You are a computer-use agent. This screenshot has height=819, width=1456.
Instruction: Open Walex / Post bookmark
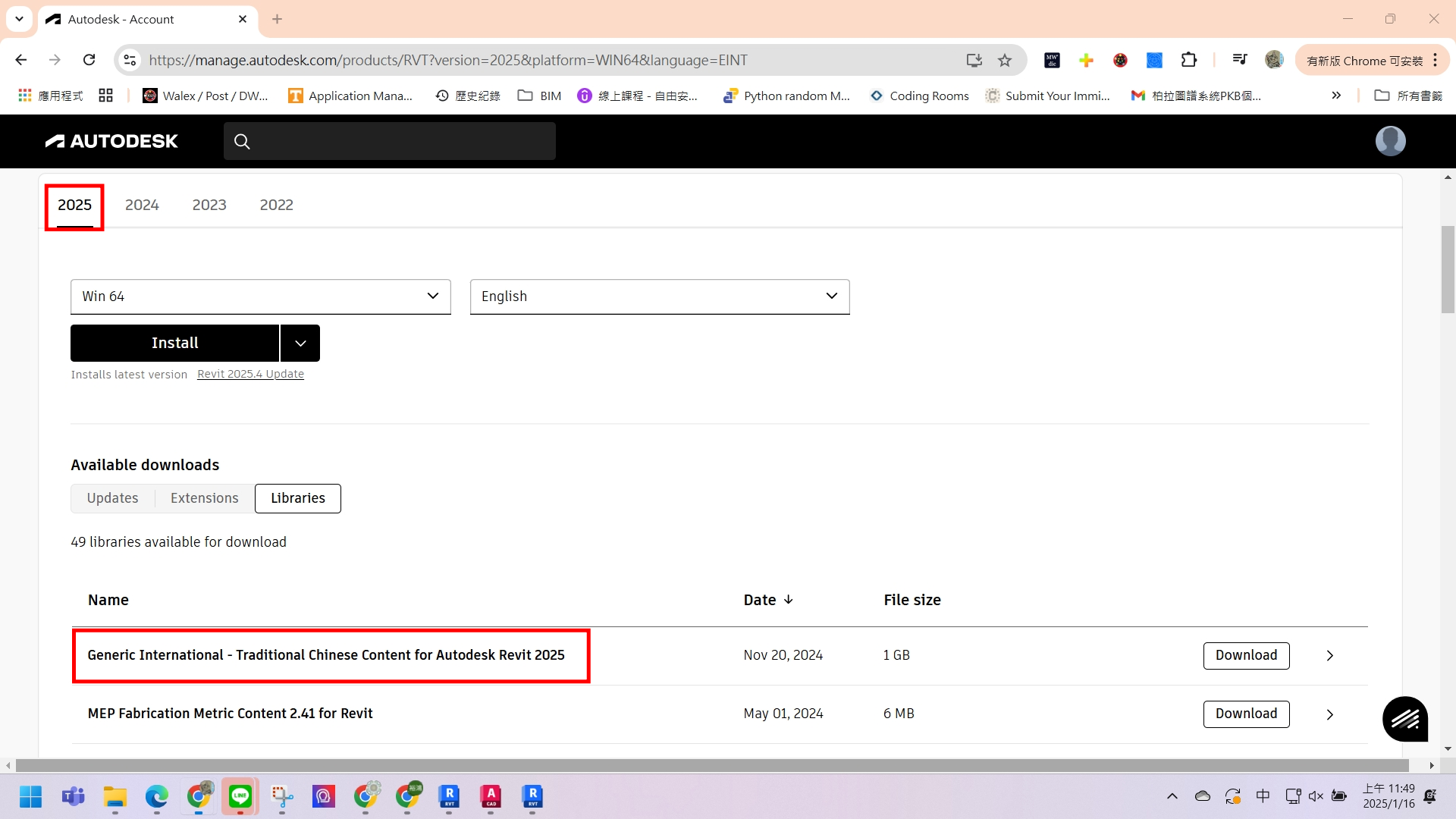[206, 96]
